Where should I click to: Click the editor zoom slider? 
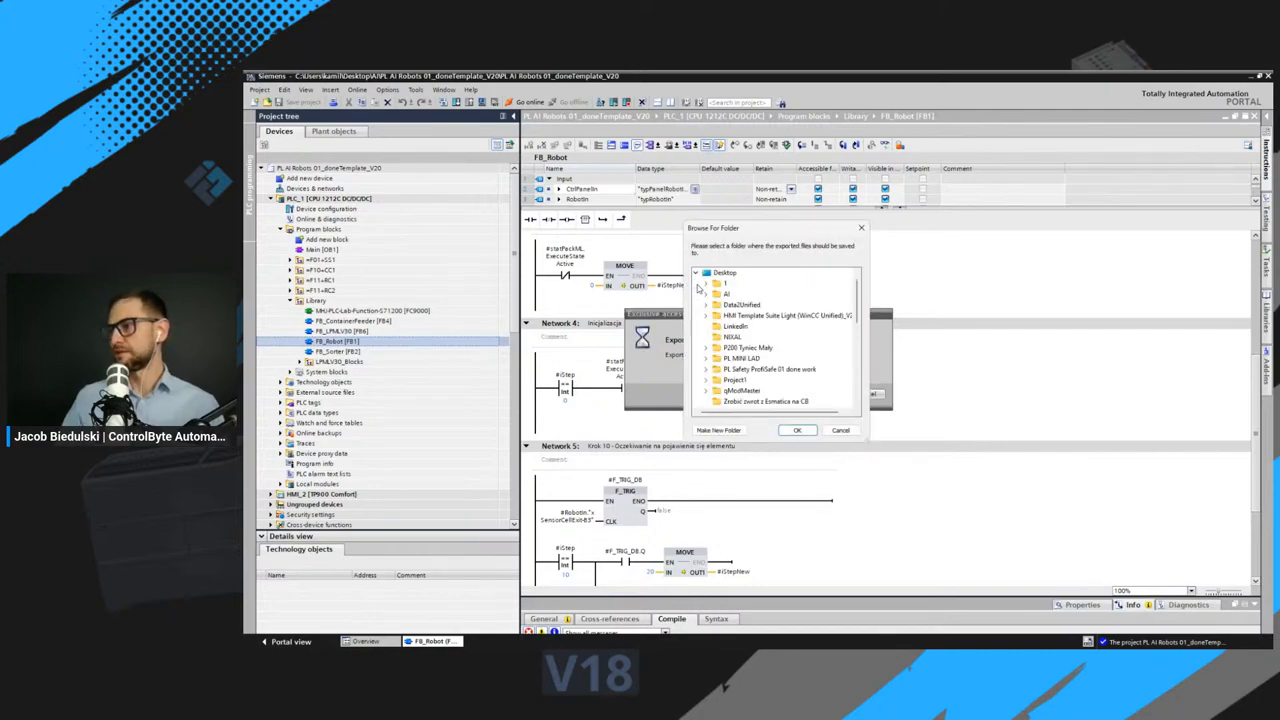click(1225, 591)
